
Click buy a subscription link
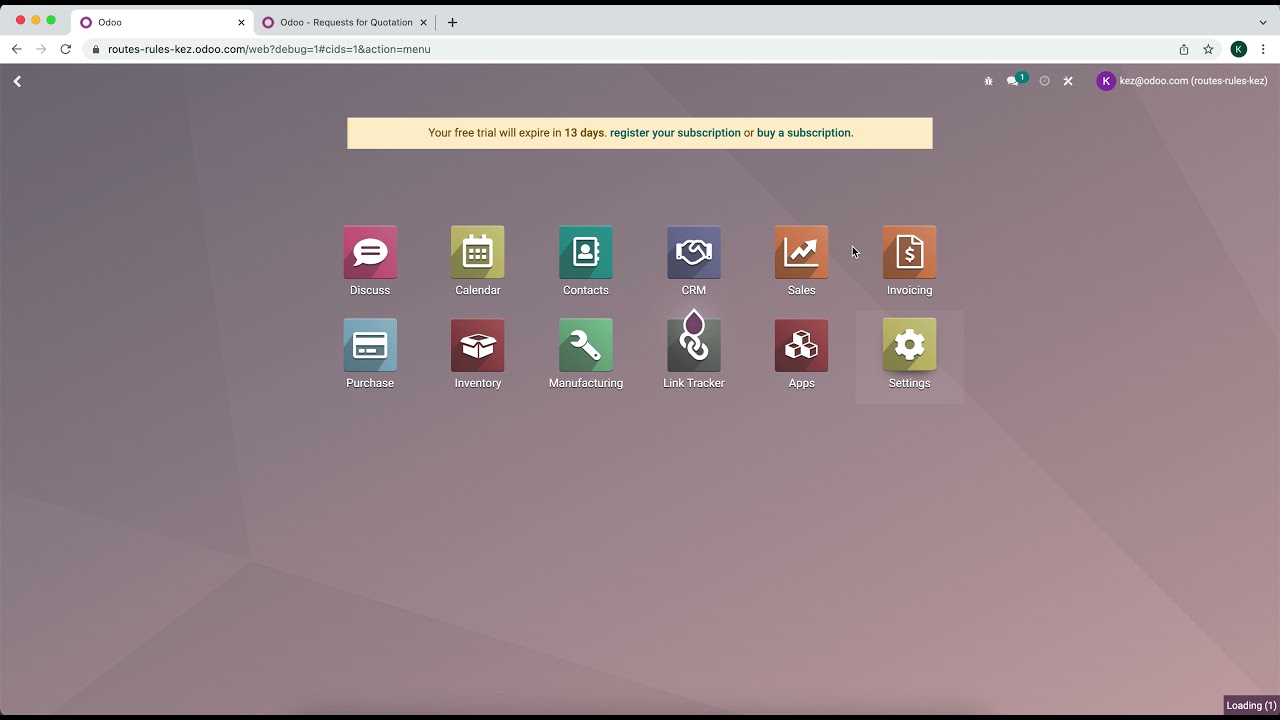[804, 133]
